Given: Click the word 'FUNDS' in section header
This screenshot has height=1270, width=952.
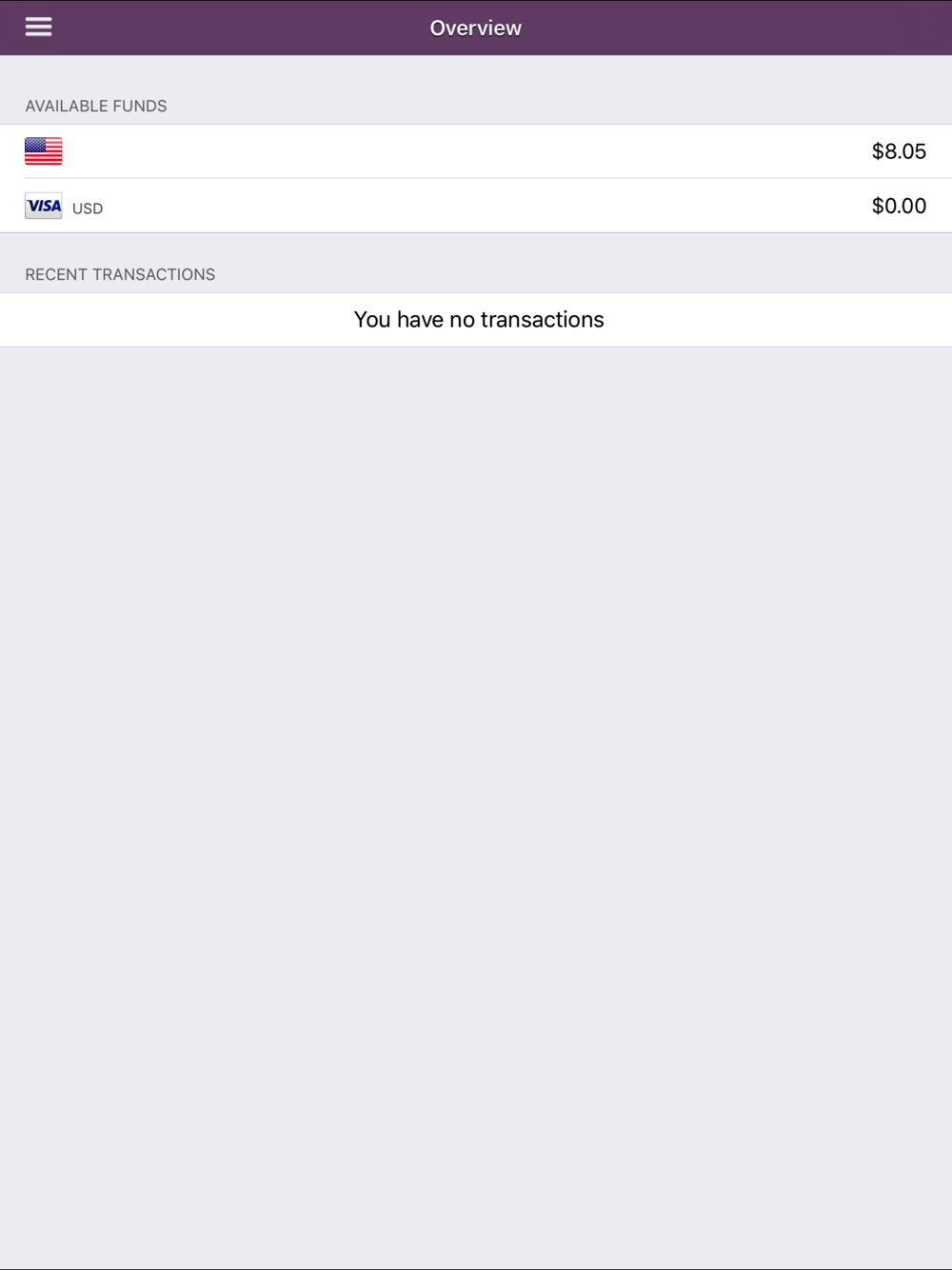Looking at the screenshot, I should click(x=140, y=106).
